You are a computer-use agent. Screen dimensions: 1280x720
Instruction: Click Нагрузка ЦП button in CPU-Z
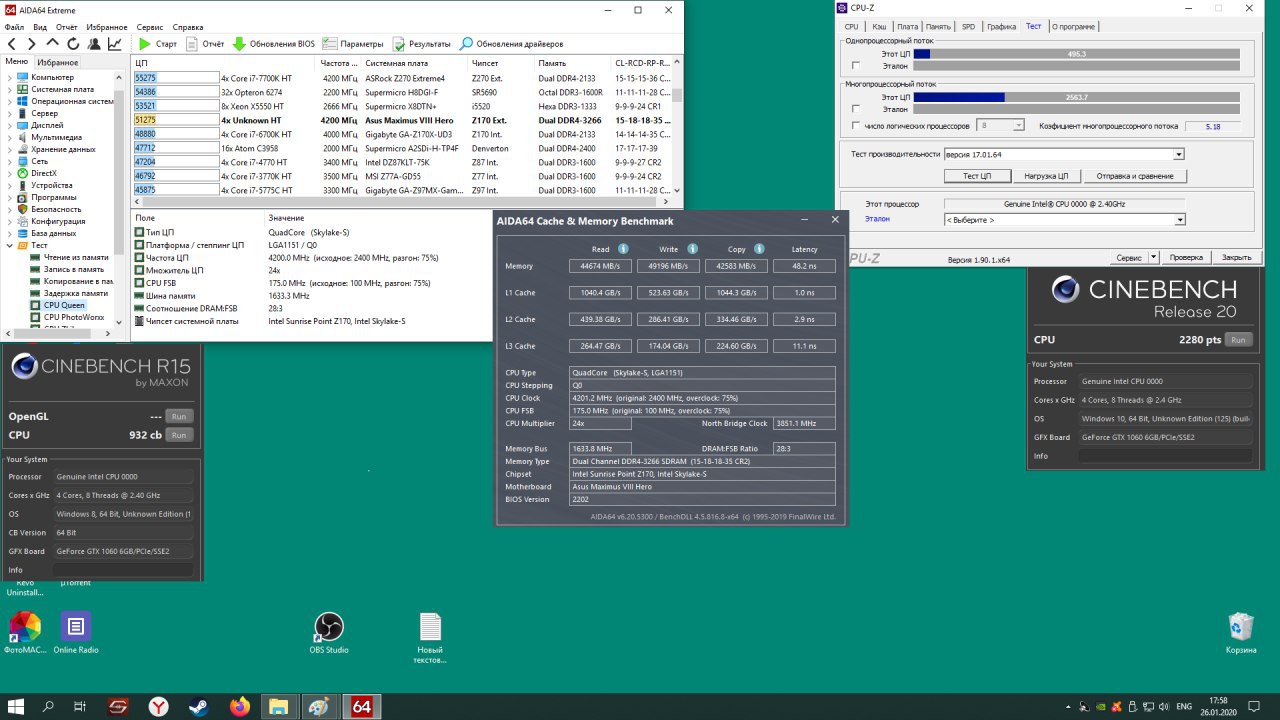[x=1046, y=176]
